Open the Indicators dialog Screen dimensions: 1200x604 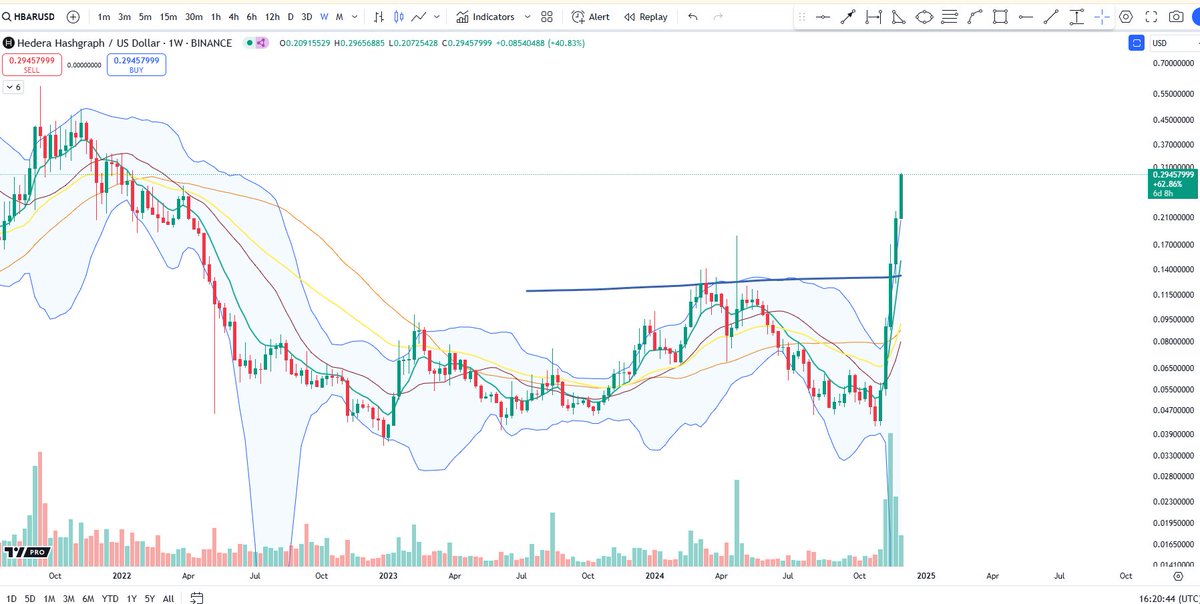pos(485,17)
